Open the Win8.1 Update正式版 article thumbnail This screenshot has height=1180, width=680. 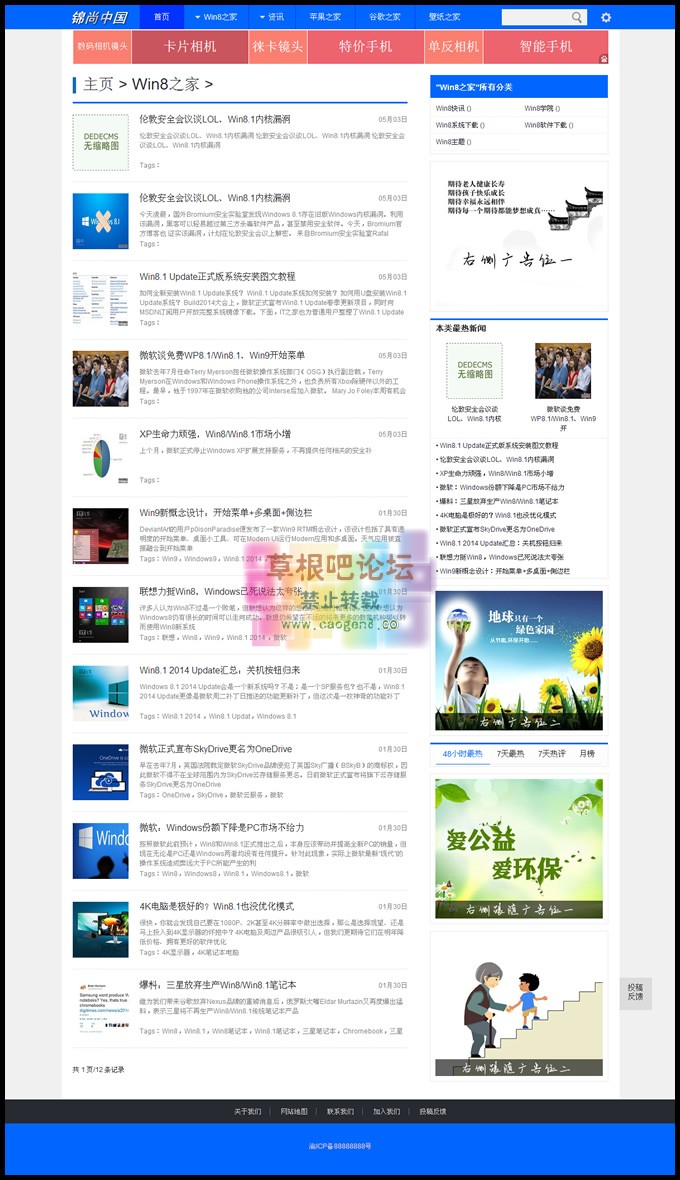[x=100, y=300]
